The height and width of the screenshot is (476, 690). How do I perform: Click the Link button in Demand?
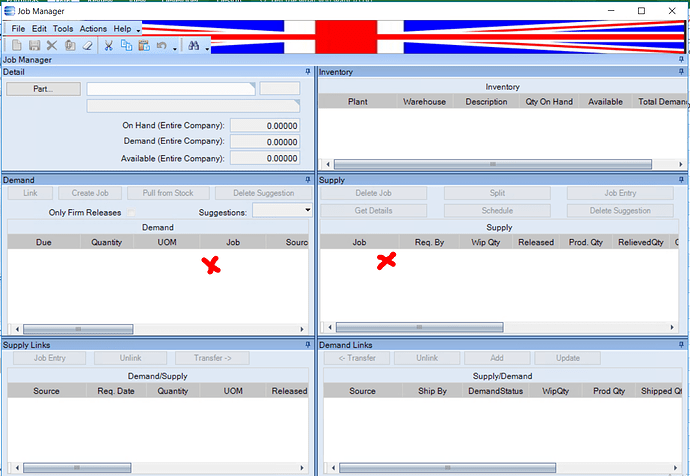pyautogui.click(x=30, y=193)
